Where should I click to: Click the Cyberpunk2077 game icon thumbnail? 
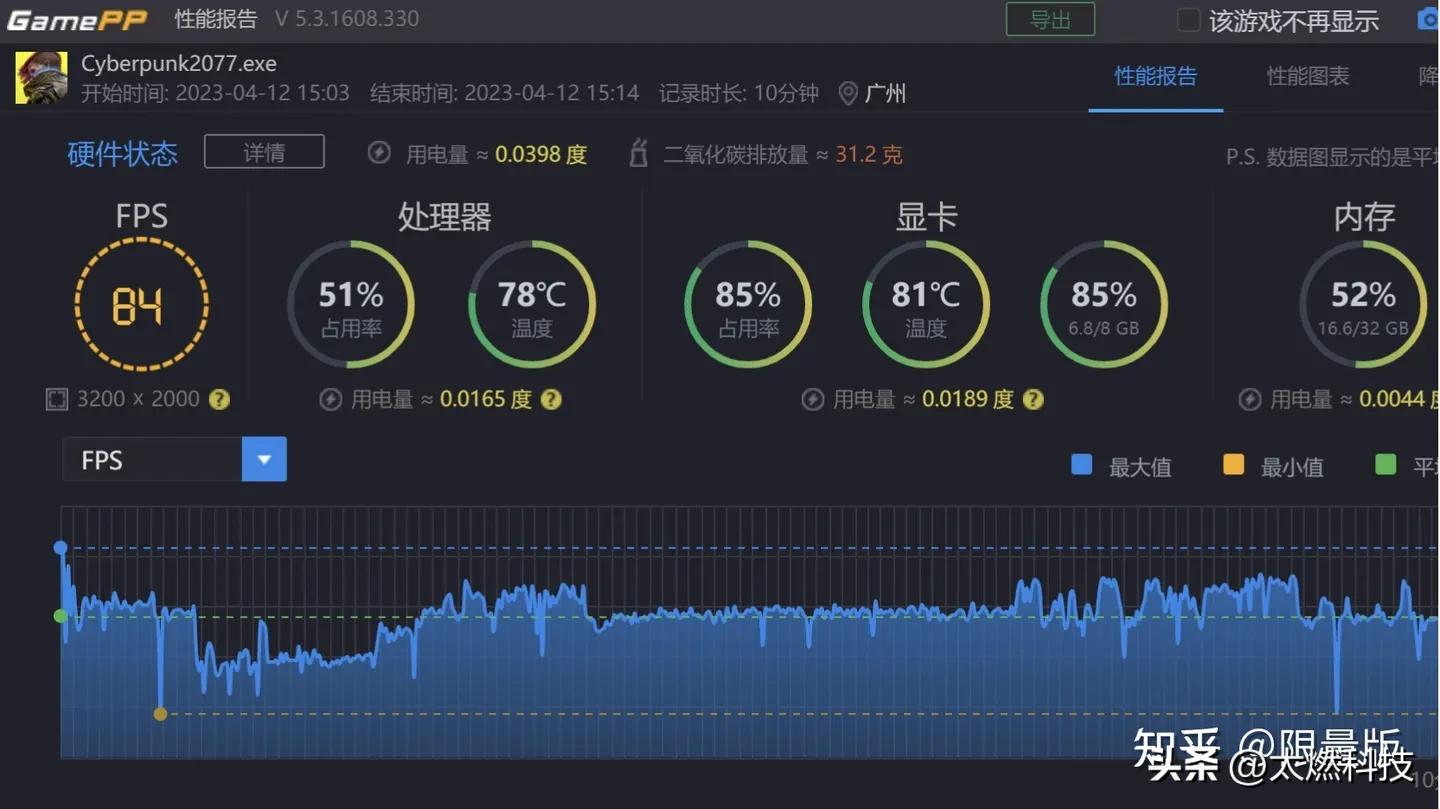click(x=41, y=78)
